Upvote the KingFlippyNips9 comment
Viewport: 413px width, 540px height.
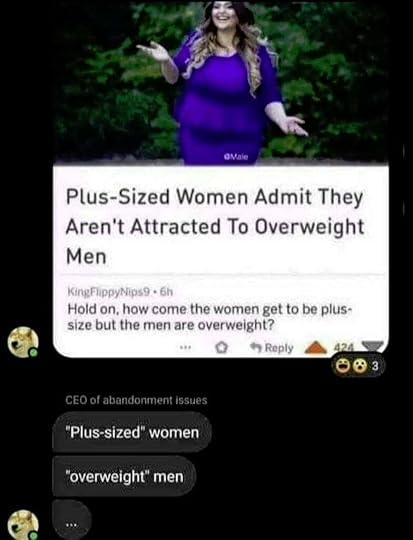(316, 347)
